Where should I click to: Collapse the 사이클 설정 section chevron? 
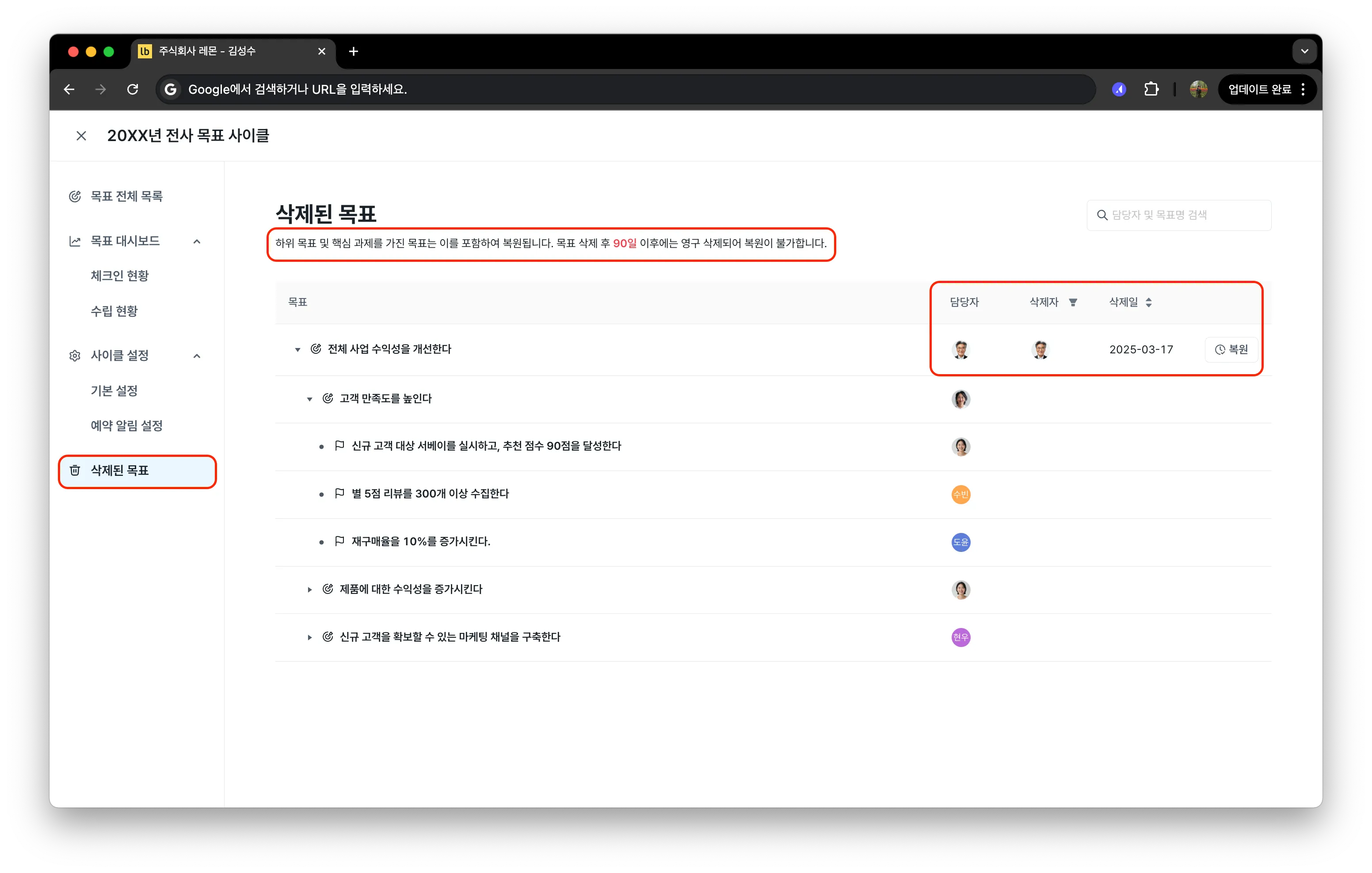click(x=197, y=356)
